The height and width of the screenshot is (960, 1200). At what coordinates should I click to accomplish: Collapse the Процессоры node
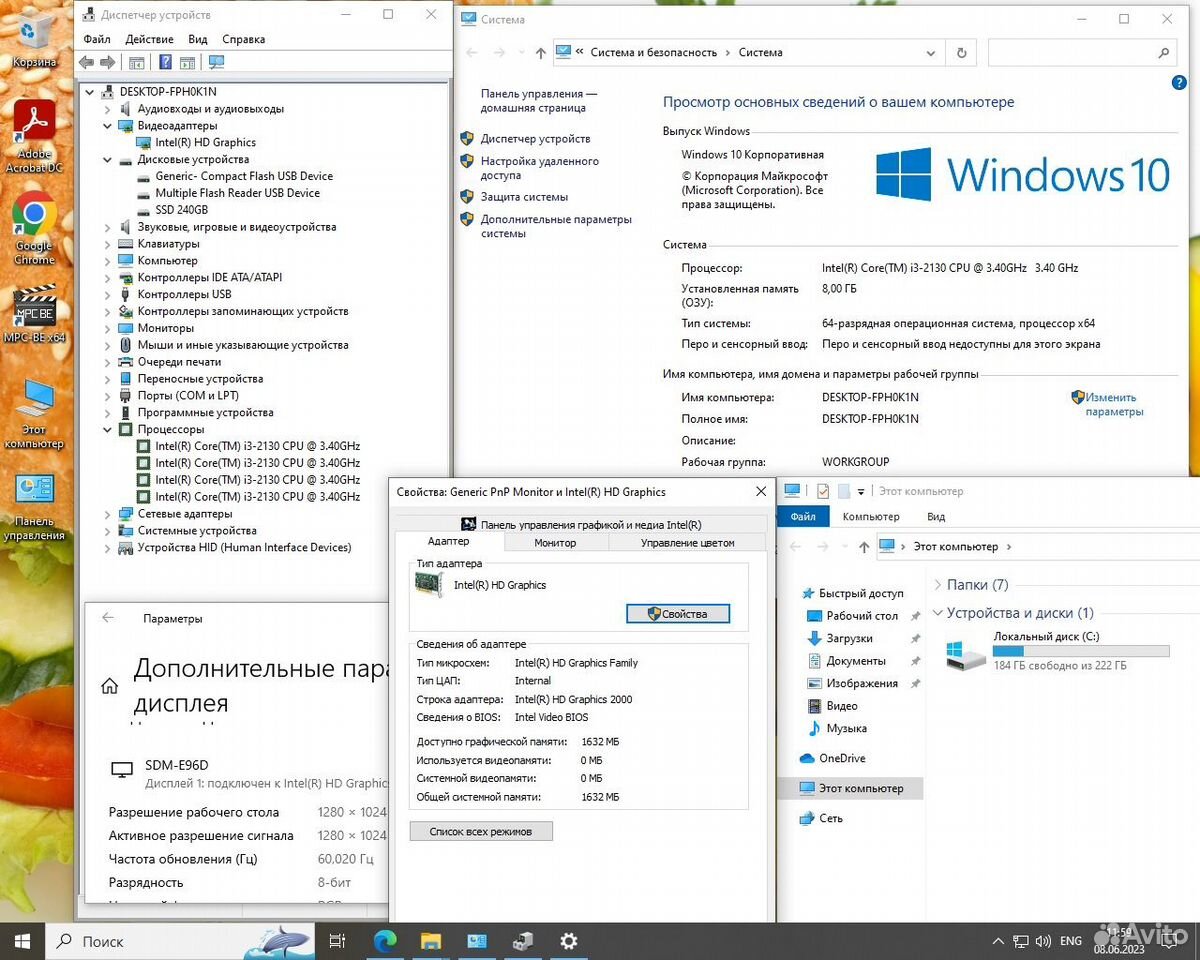tap(108, 430)
